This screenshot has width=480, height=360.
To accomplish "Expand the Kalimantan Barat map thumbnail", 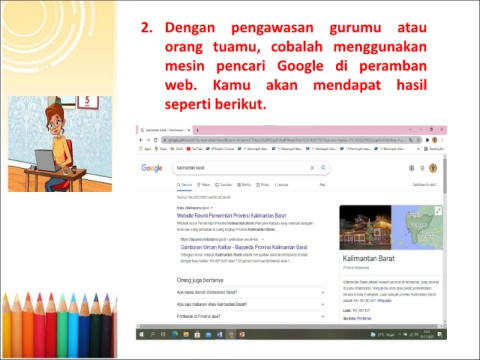I will (438, 210).
